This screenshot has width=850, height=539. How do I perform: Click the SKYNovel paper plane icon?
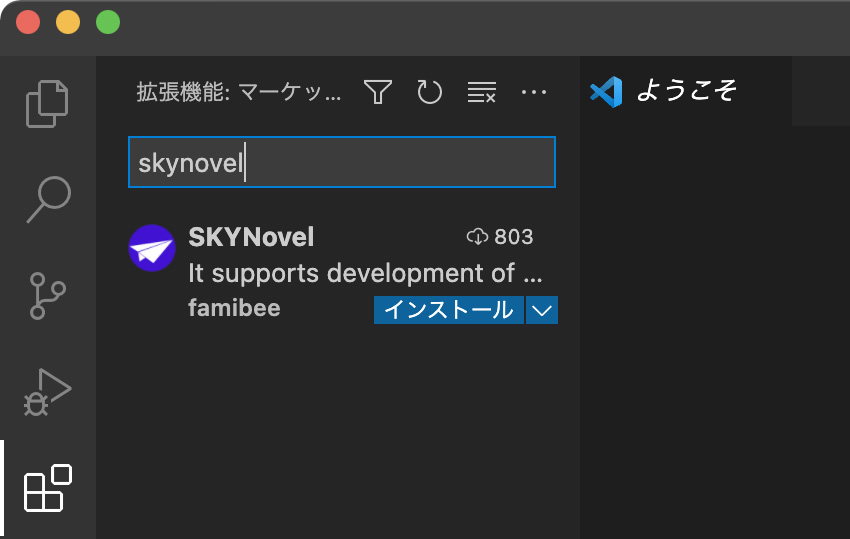click(152, 248)
